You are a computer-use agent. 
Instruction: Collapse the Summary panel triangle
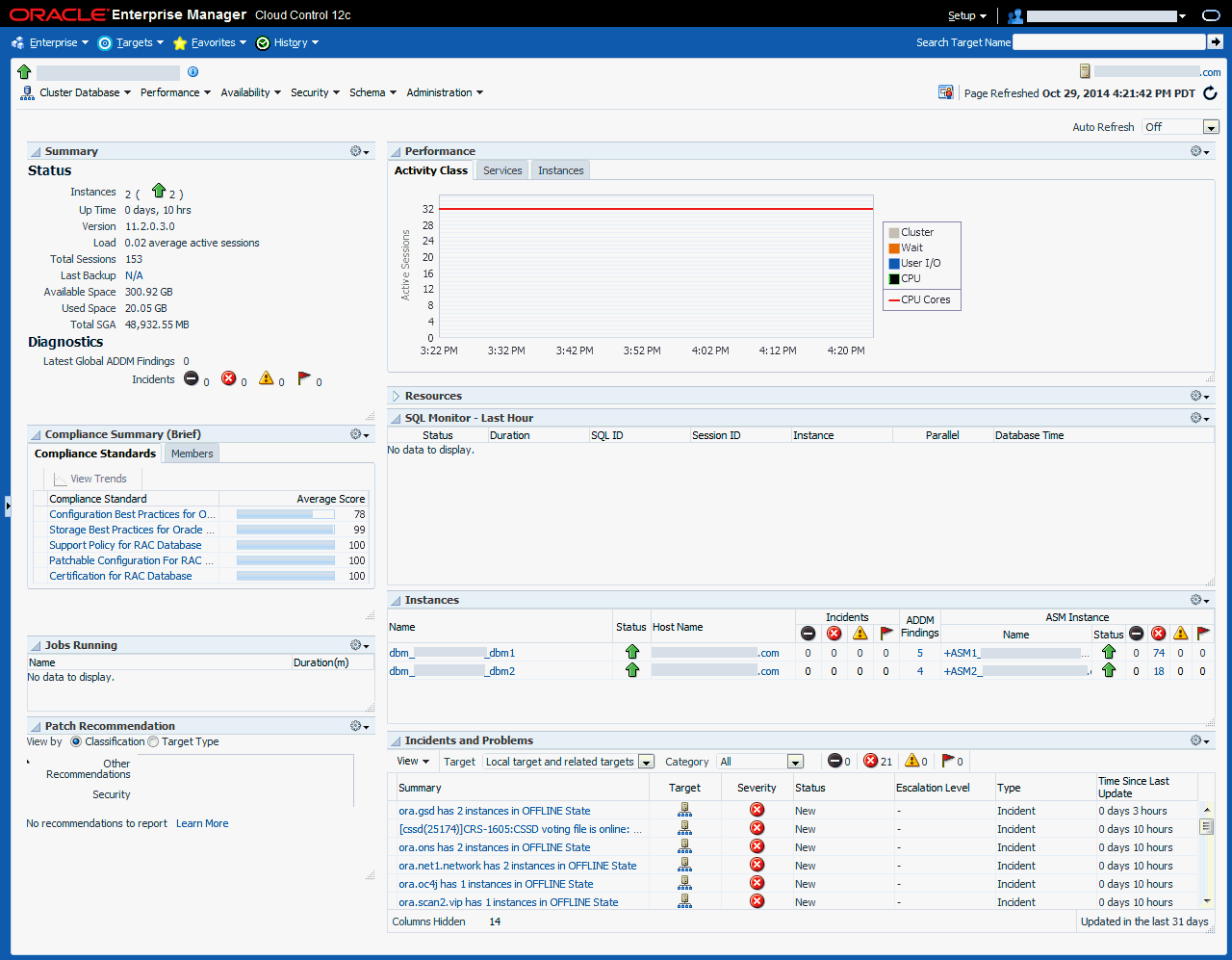click(36, 152)
